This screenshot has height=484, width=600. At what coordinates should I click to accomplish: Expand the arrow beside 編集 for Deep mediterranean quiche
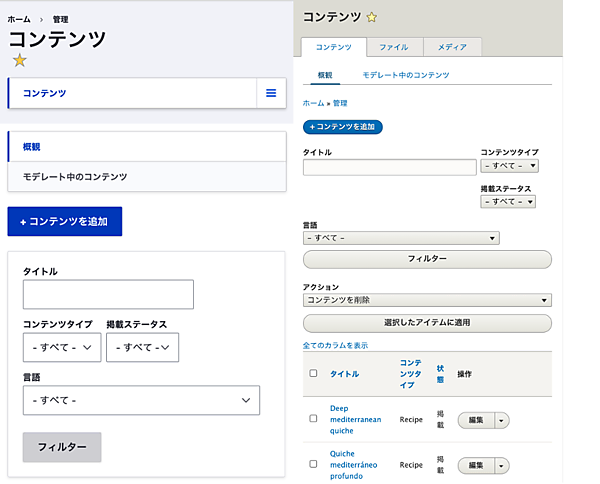(x=501, y=421)
